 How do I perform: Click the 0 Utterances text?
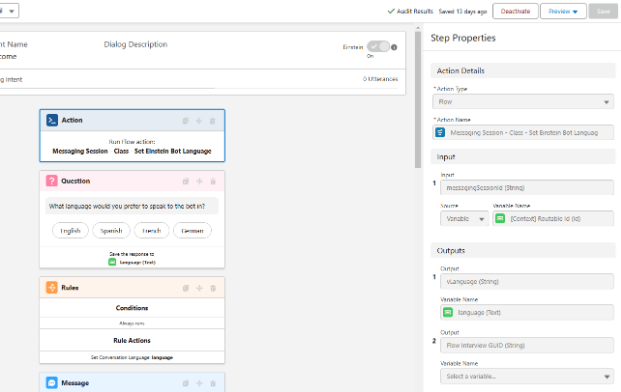(380, 79)
